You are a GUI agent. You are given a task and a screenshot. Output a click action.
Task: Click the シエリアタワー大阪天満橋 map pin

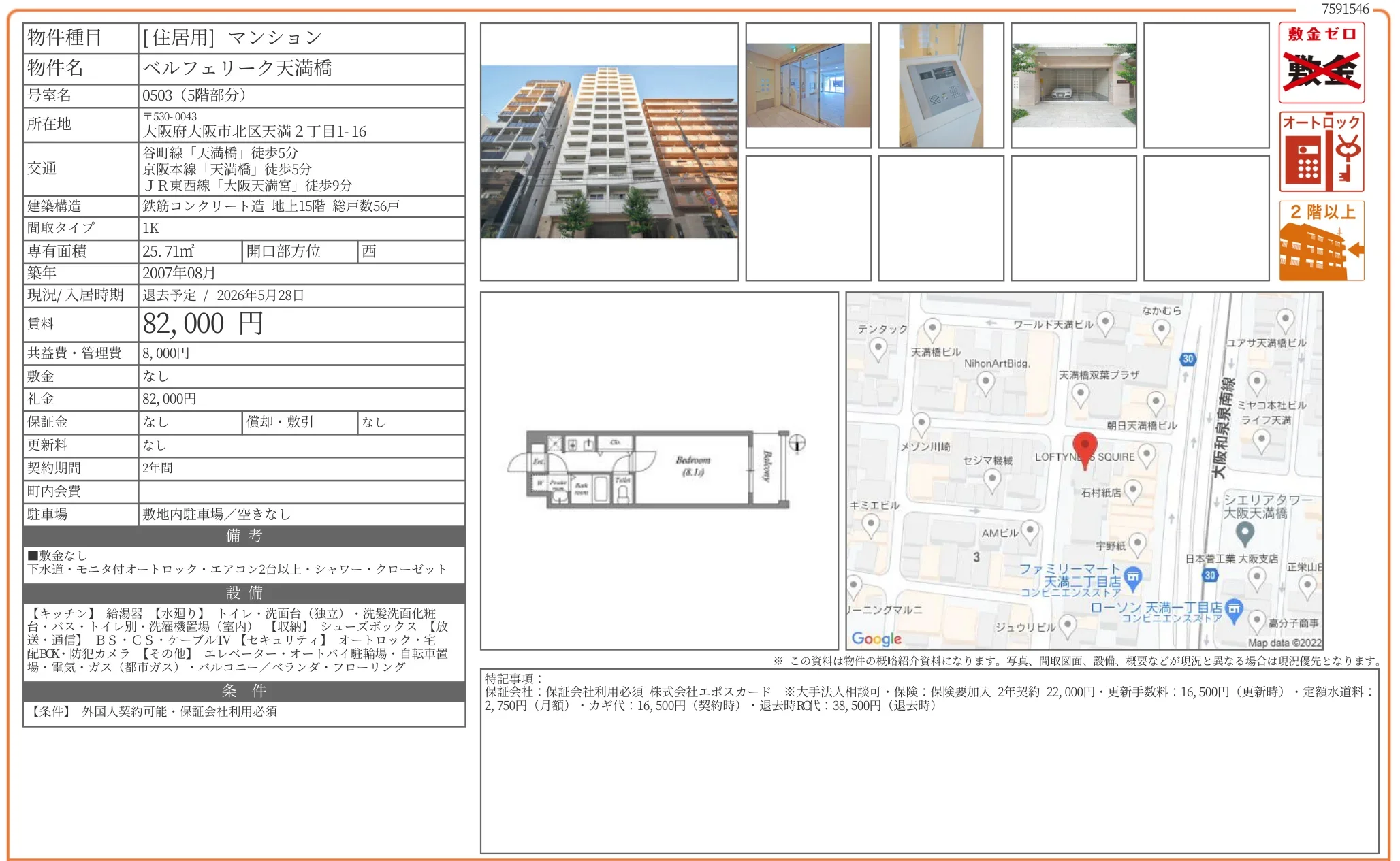coord(1245,532)
